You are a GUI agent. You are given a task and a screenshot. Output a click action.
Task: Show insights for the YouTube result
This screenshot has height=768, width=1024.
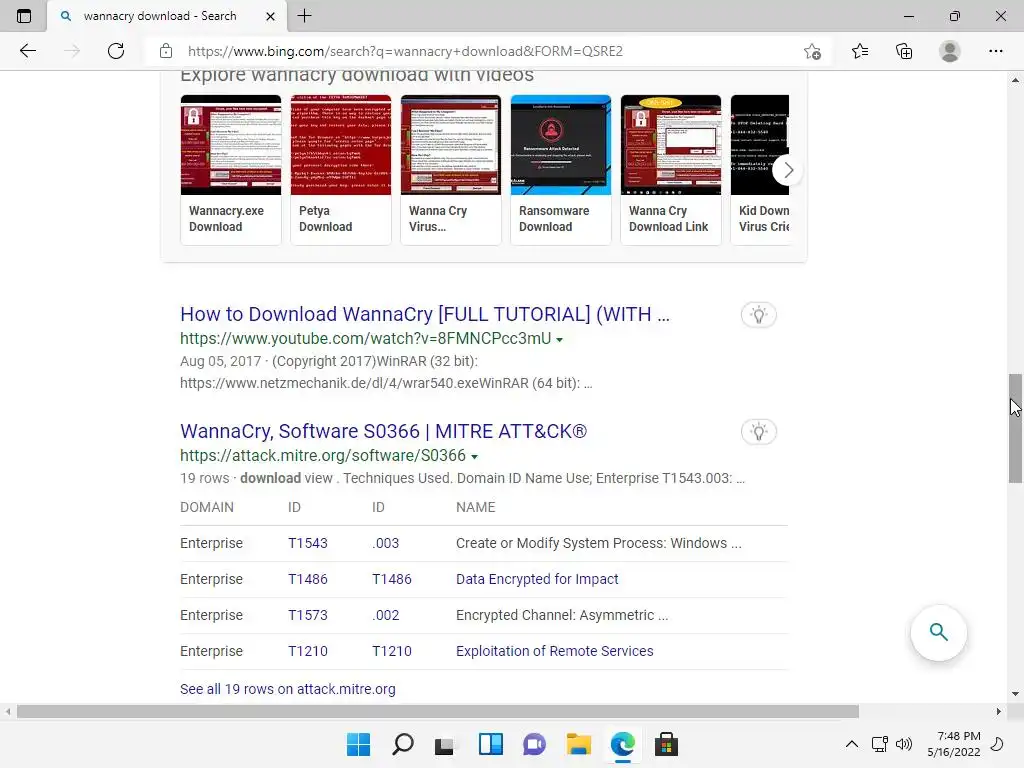[x=758, y=315]
